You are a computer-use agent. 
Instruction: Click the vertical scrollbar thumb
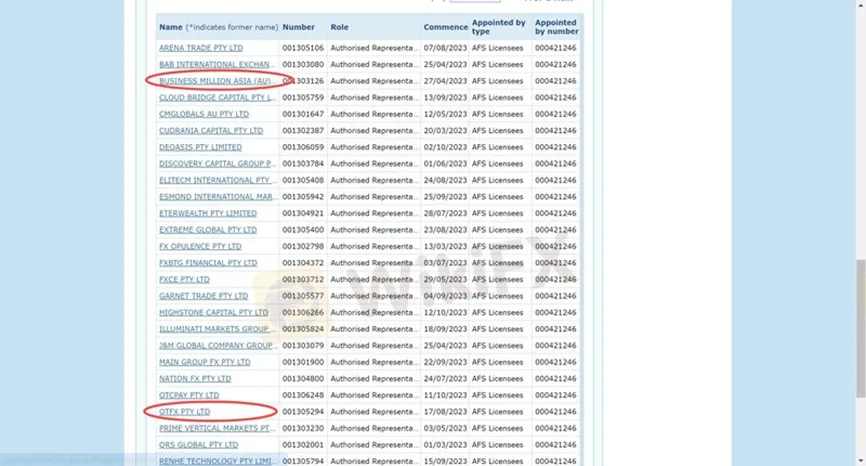click(860, 328)
